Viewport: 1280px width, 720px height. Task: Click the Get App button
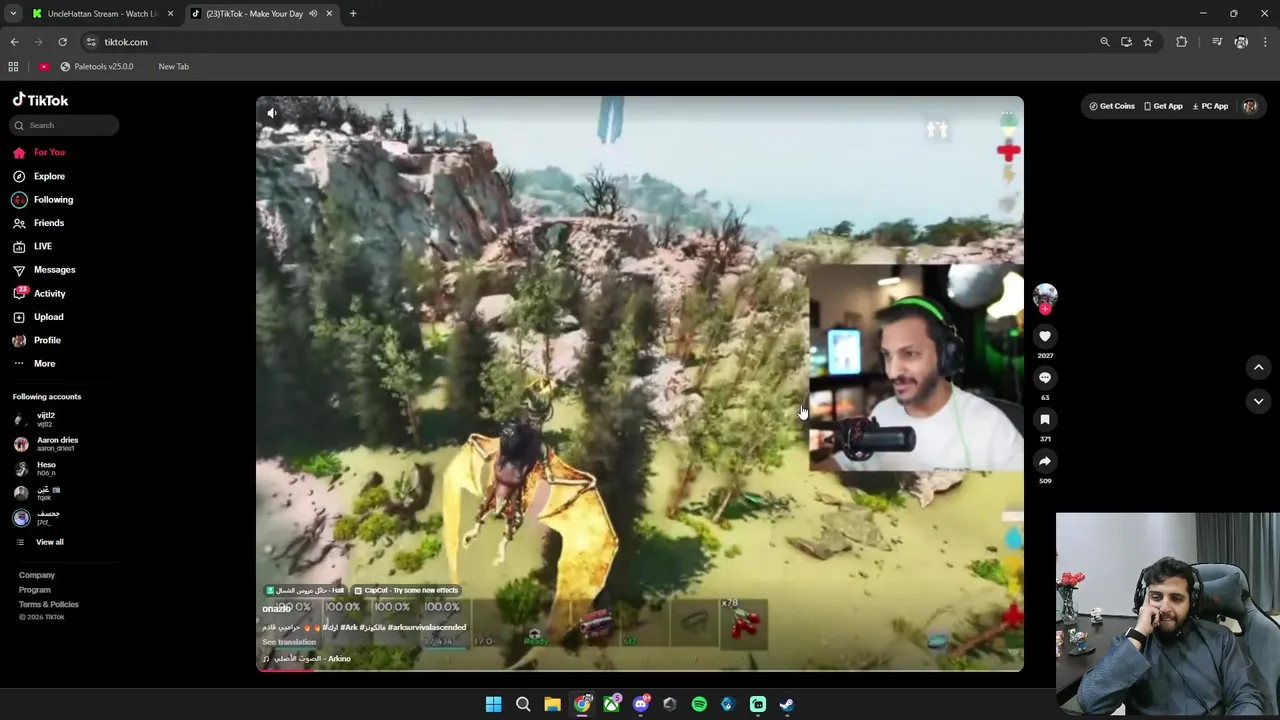pyautogui.click(x=1163, y=106)
